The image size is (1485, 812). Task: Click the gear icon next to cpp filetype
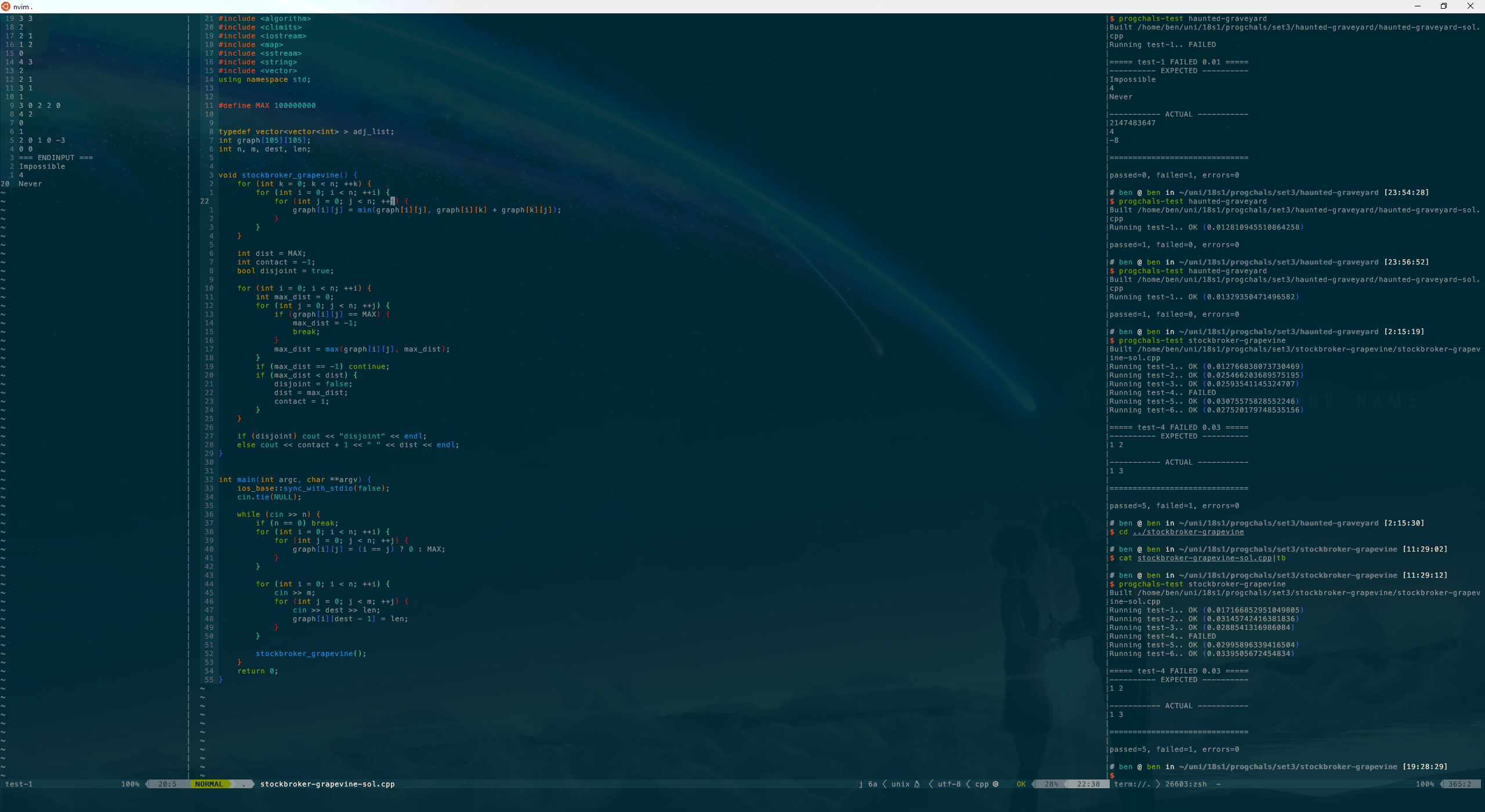click(x=995, y=784)
